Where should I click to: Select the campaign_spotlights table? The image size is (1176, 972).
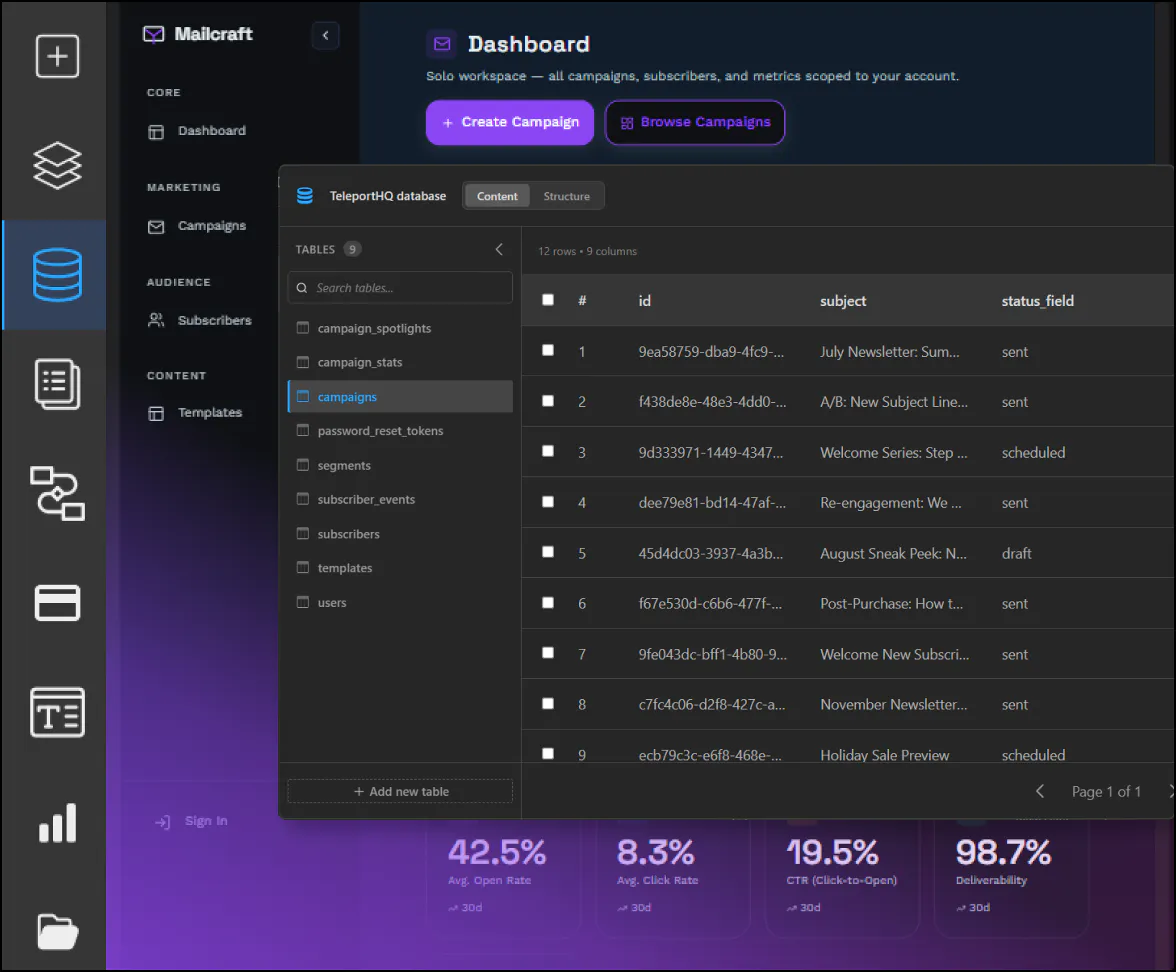click(x=400, y=328)
